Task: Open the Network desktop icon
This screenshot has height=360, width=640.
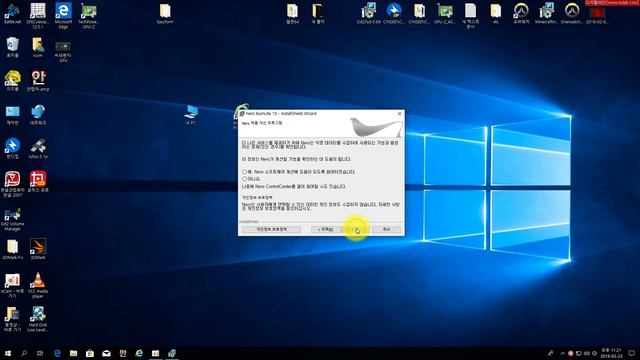Action: click(x=38, y=114)
